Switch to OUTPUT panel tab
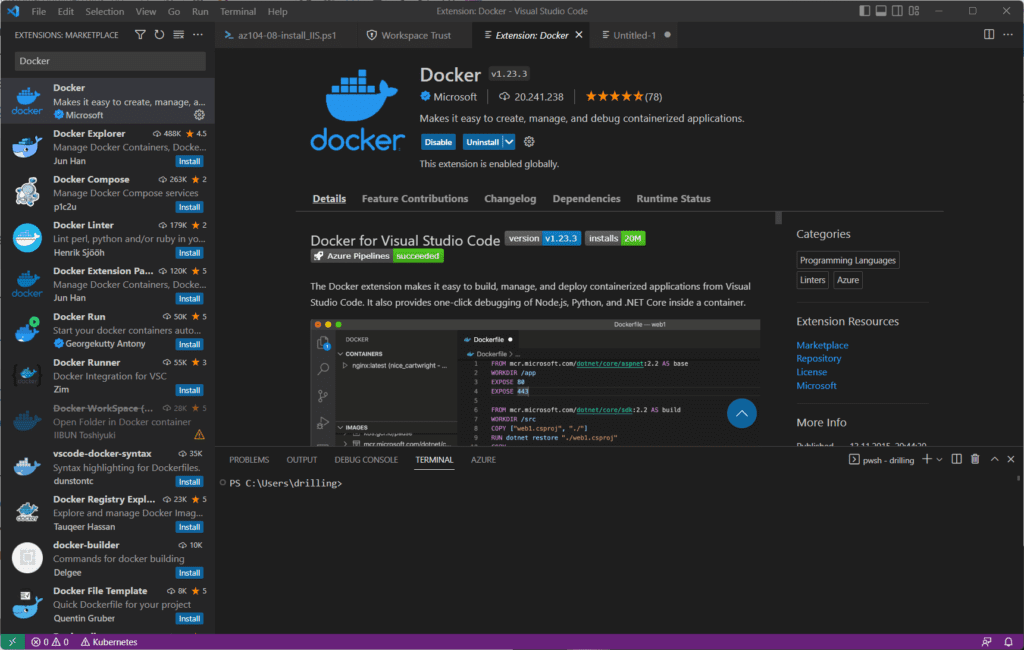1024x650 pixels. 302,460
